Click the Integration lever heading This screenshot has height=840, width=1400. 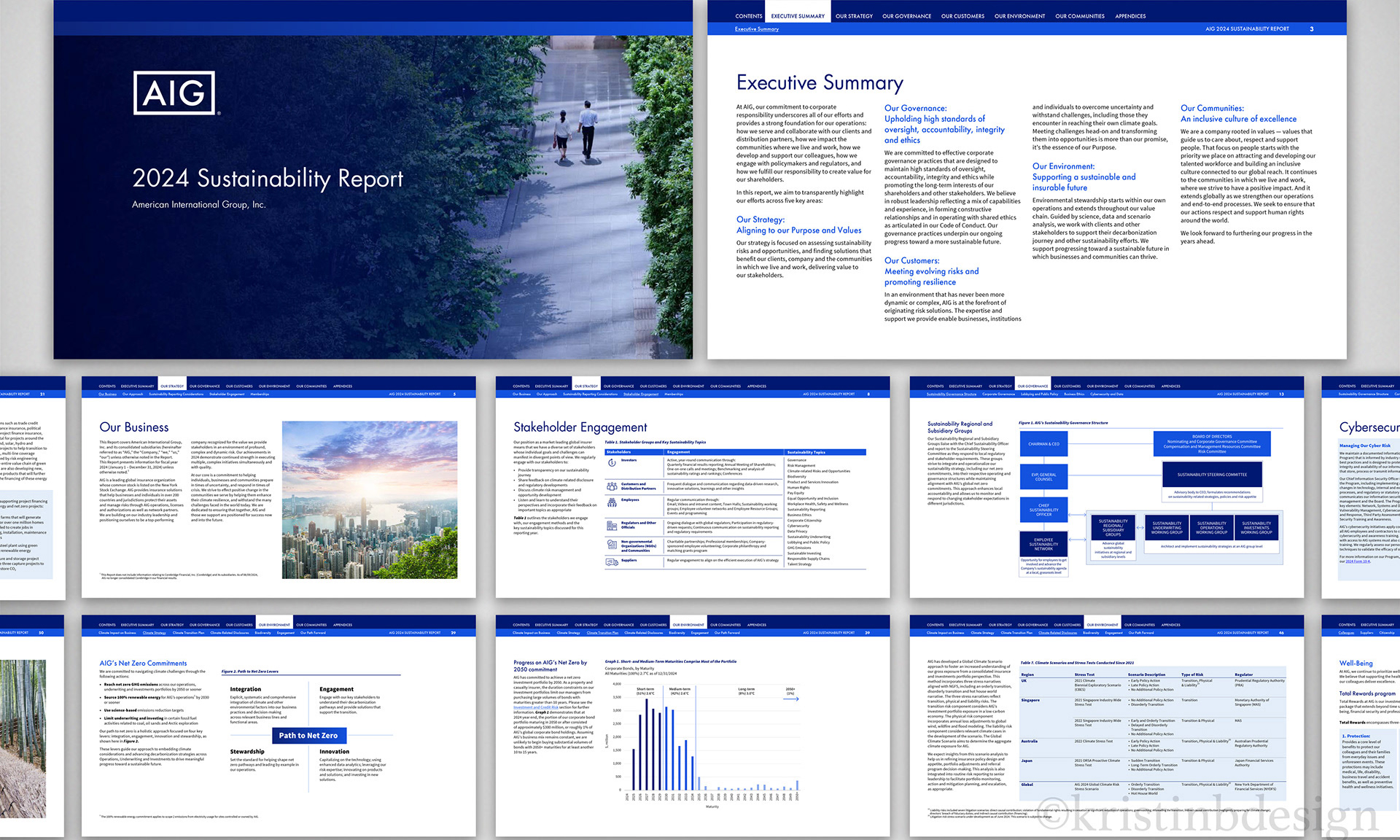click(246, 689)
